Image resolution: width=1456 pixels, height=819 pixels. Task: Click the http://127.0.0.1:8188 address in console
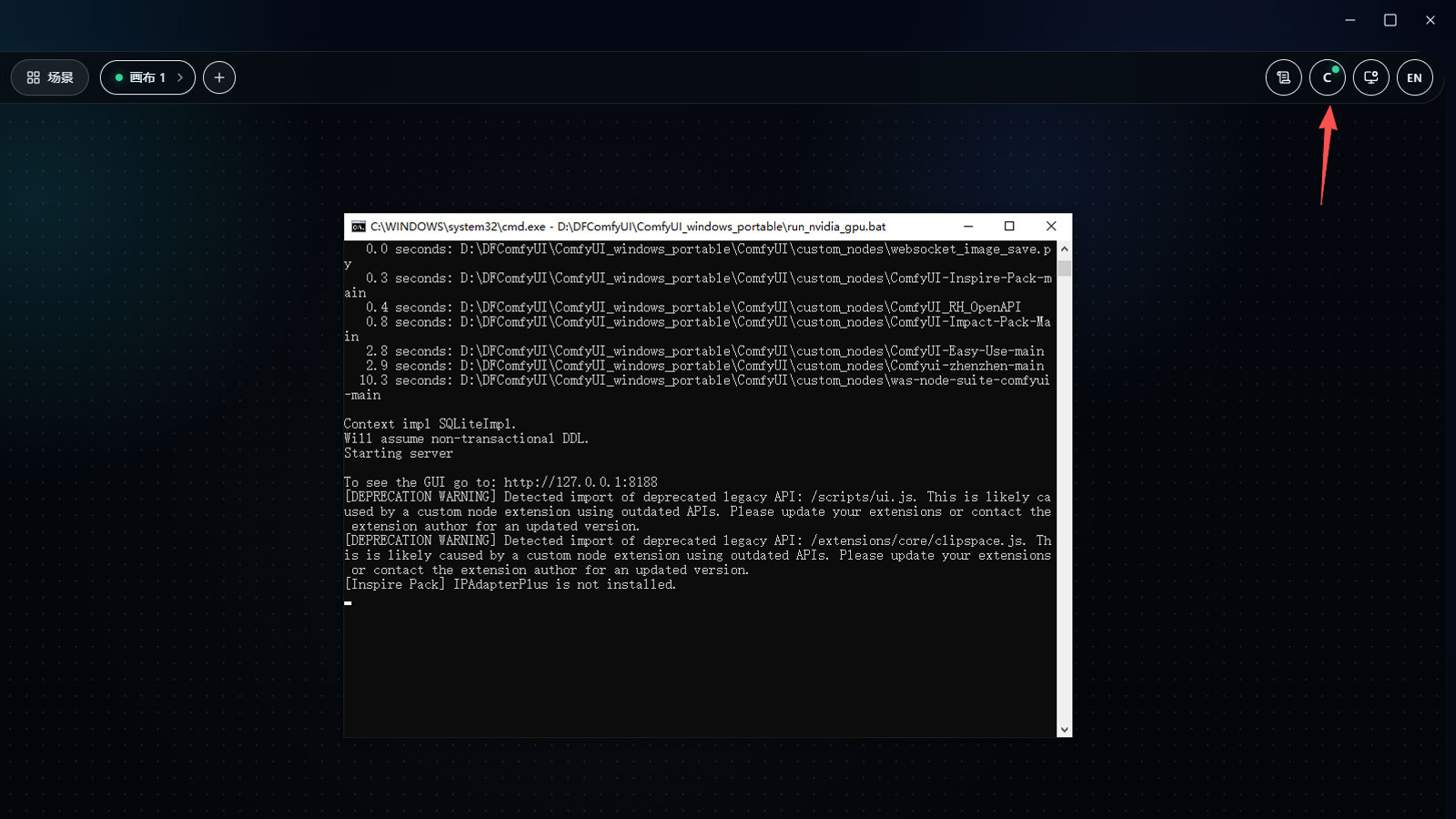pos(581,482)
